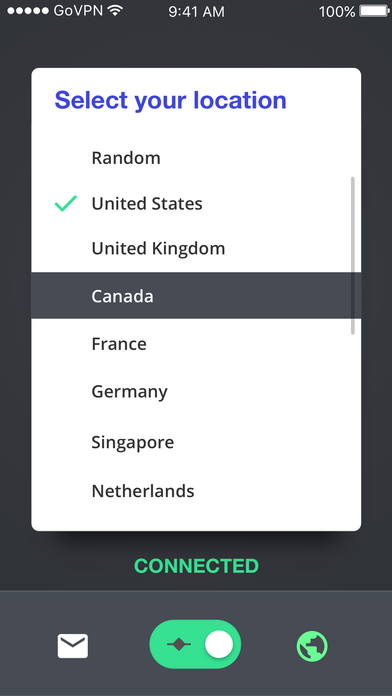Image resolution: width=392 pixels, height=696 pixels.
Task: Choose France from the location list
Action: (x=196, y=344)
